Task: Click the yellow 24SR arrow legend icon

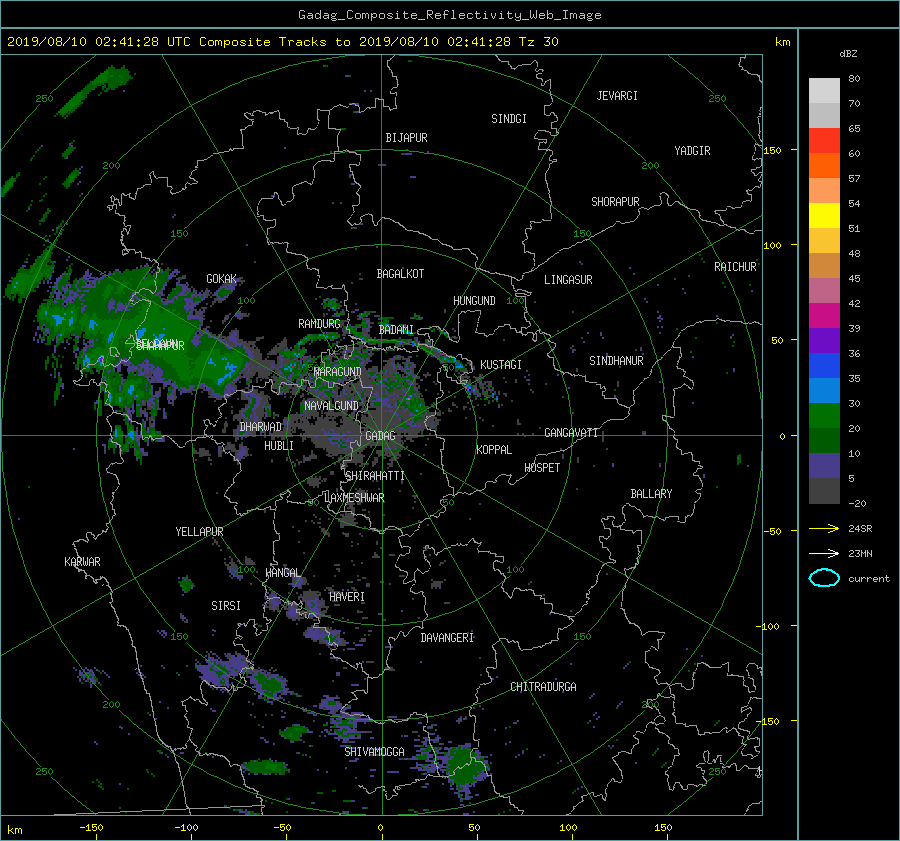Action: pos(824,529)
